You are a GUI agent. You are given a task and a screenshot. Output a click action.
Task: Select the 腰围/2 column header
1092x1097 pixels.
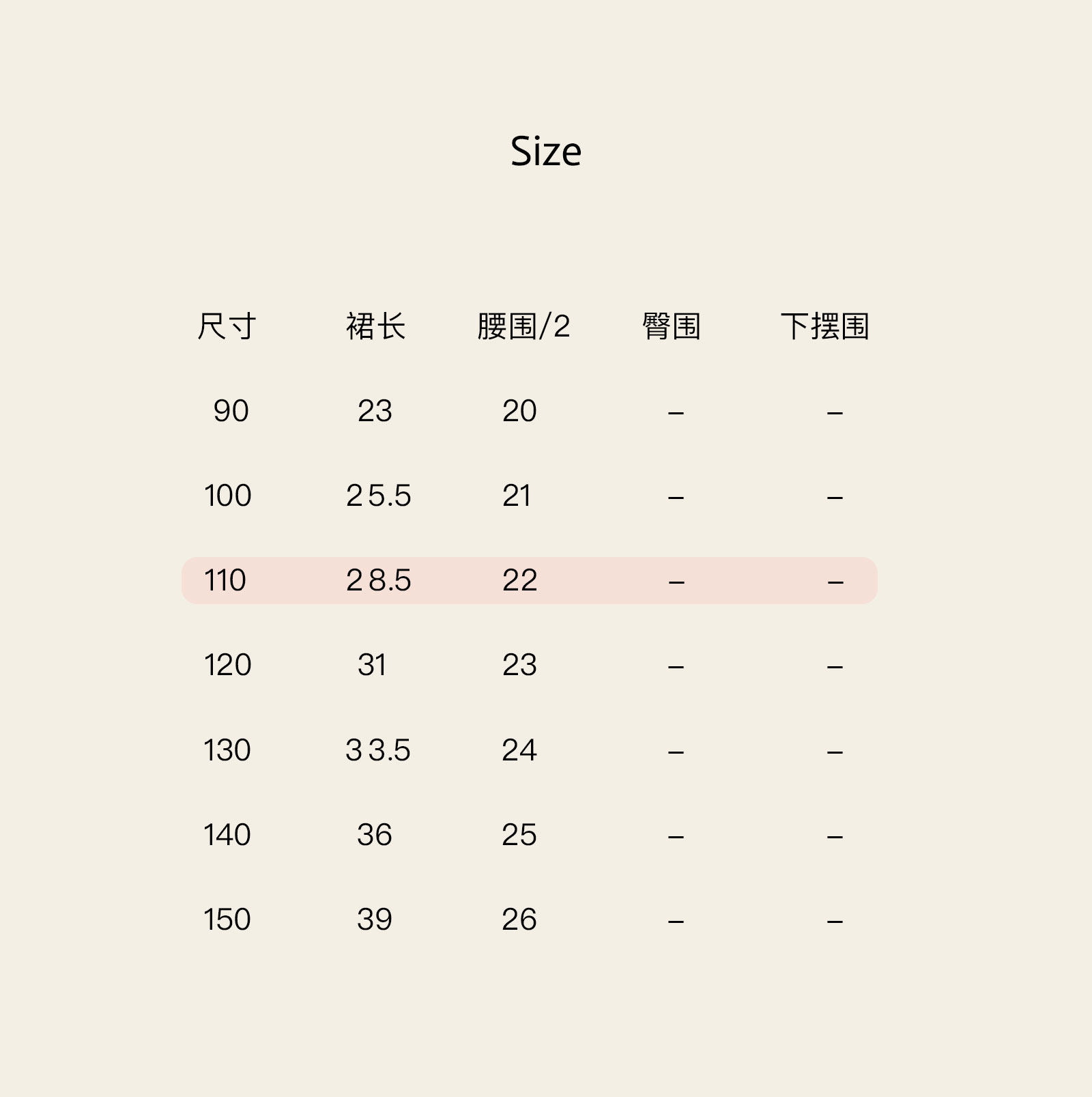click(x=523, y=326)
